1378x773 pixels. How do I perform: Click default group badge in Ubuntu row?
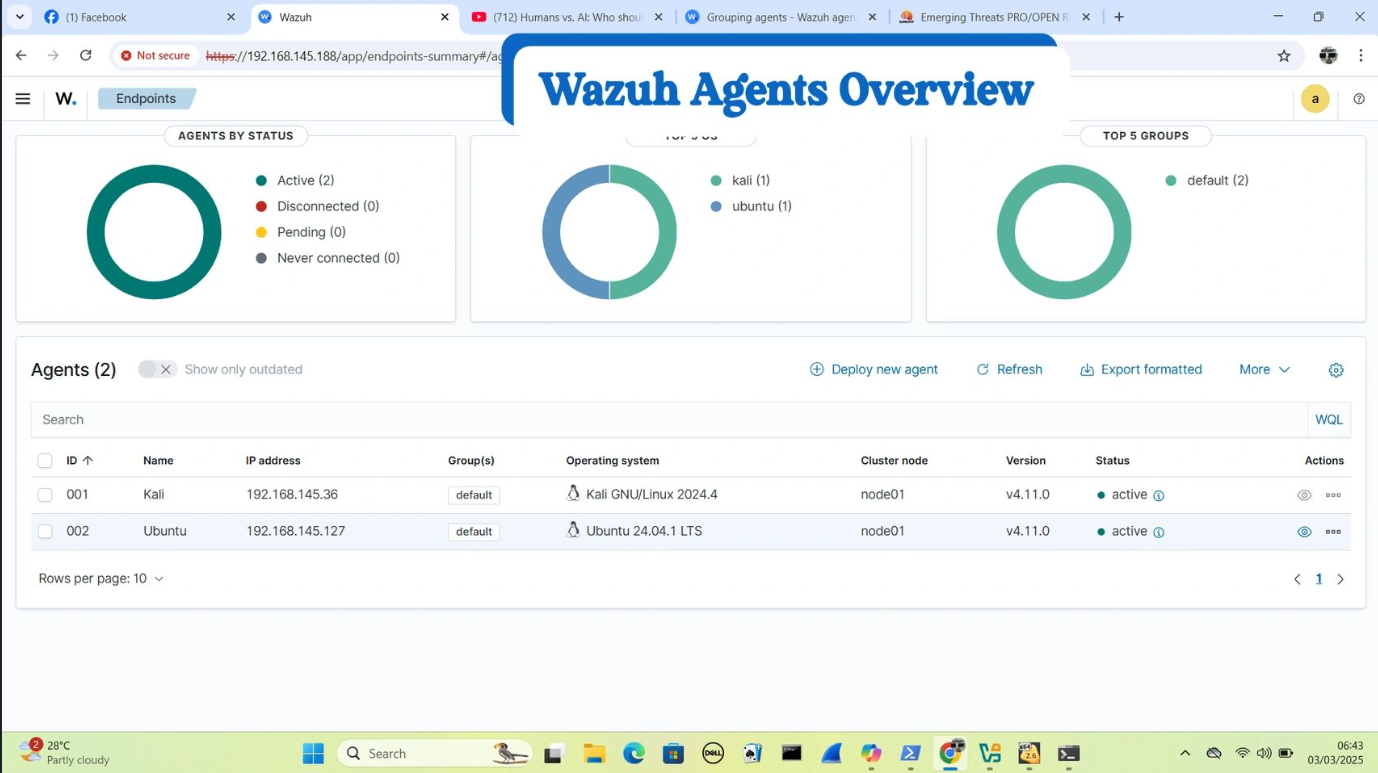pos(474,532)
